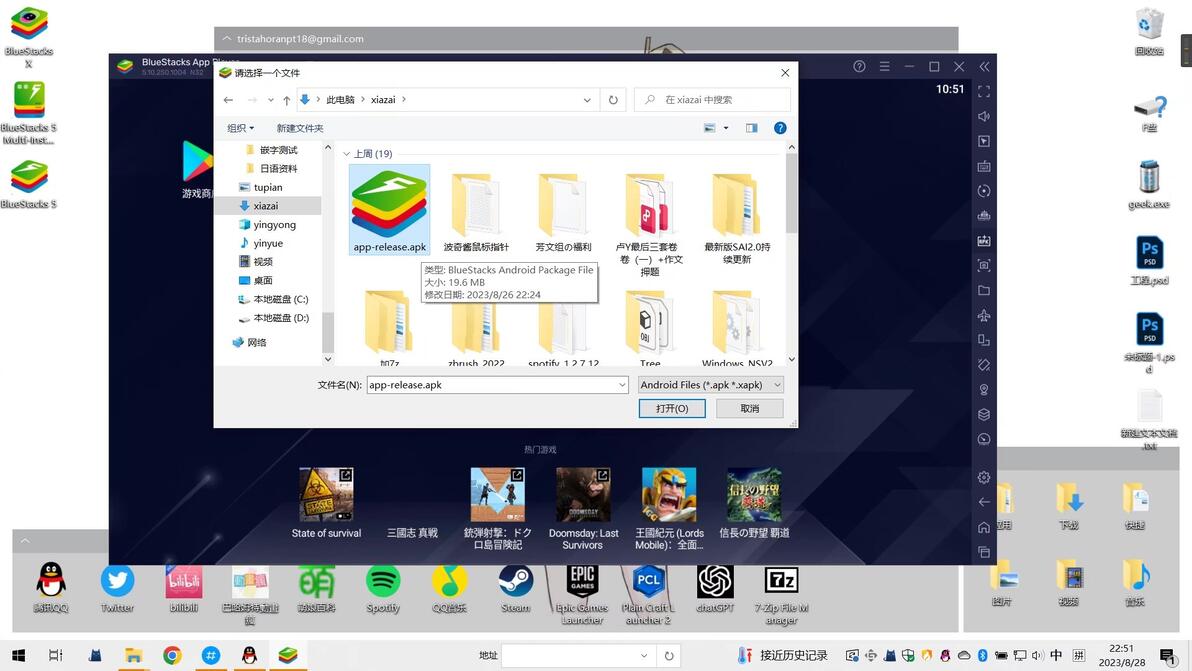Open State of survival game

click(326, 503)
